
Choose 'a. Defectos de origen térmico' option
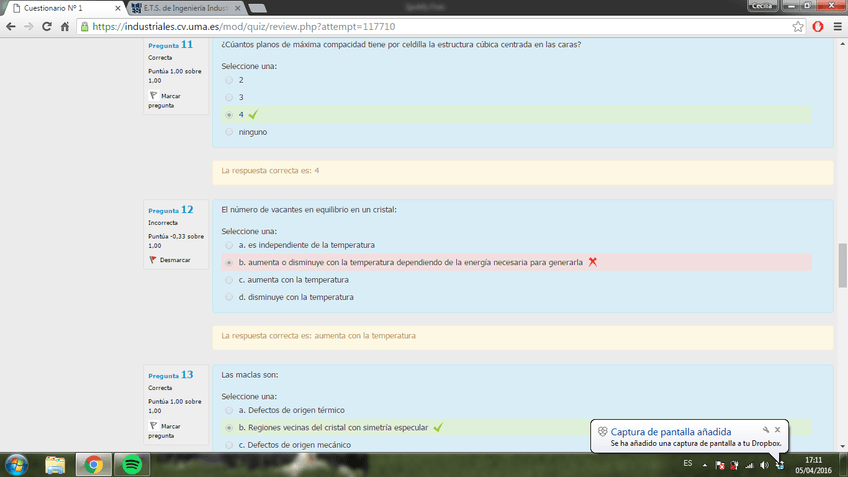229,410
